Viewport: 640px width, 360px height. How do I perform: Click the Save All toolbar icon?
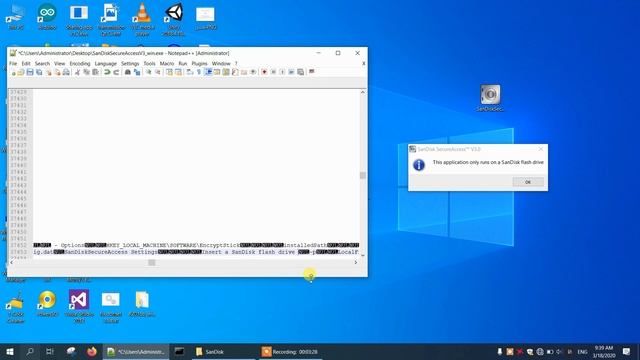point(39,72)
